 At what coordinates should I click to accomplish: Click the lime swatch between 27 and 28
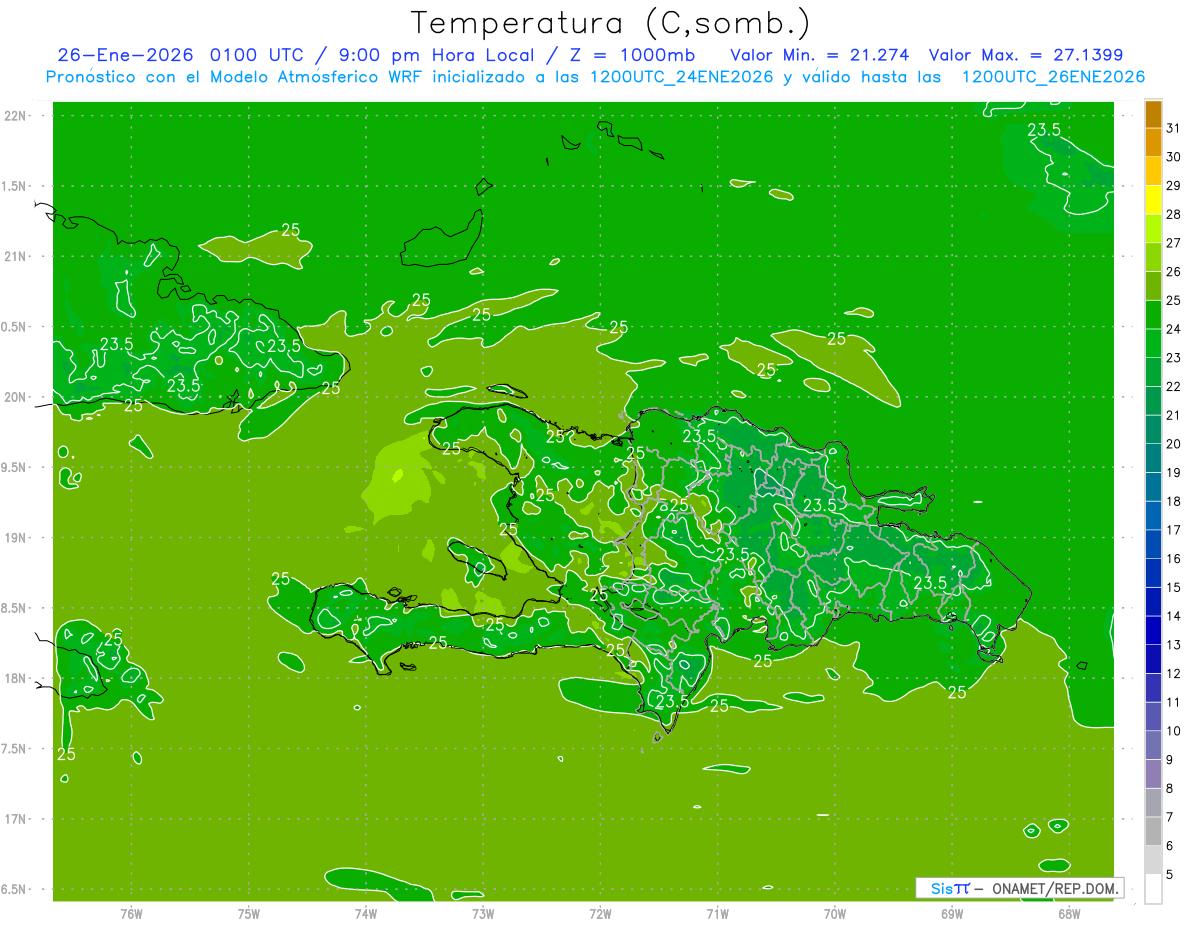click(1154, 229)
